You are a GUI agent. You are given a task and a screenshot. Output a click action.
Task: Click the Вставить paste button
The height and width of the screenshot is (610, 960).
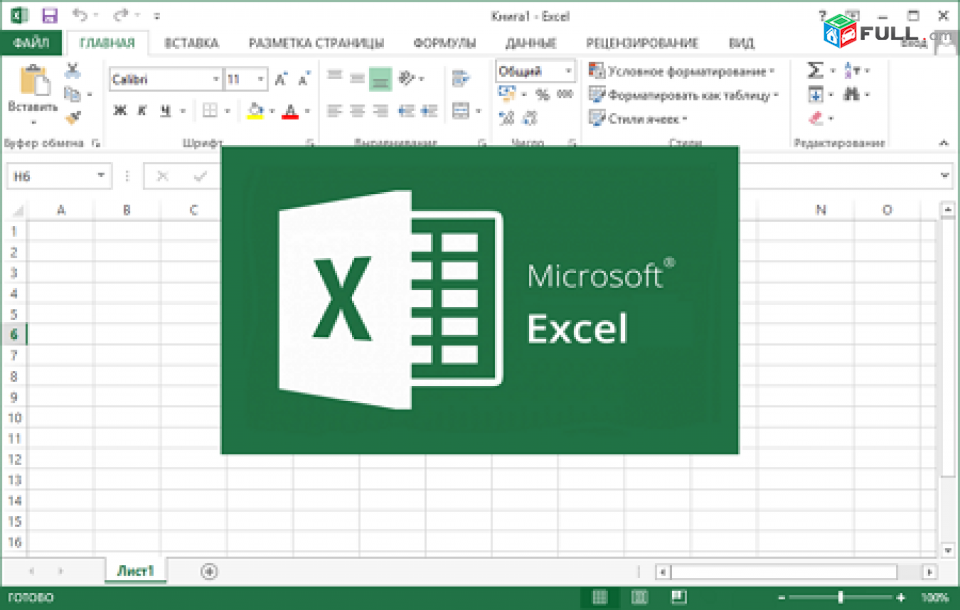pyautogui.click(x=33, y=92)
